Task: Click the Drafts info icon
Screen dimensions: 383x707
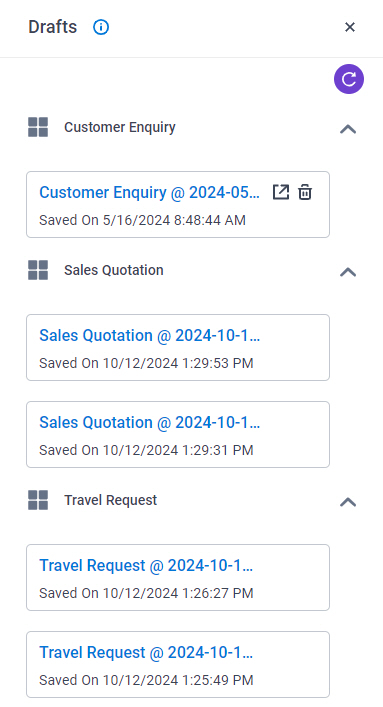Action: tap(101, 27)
